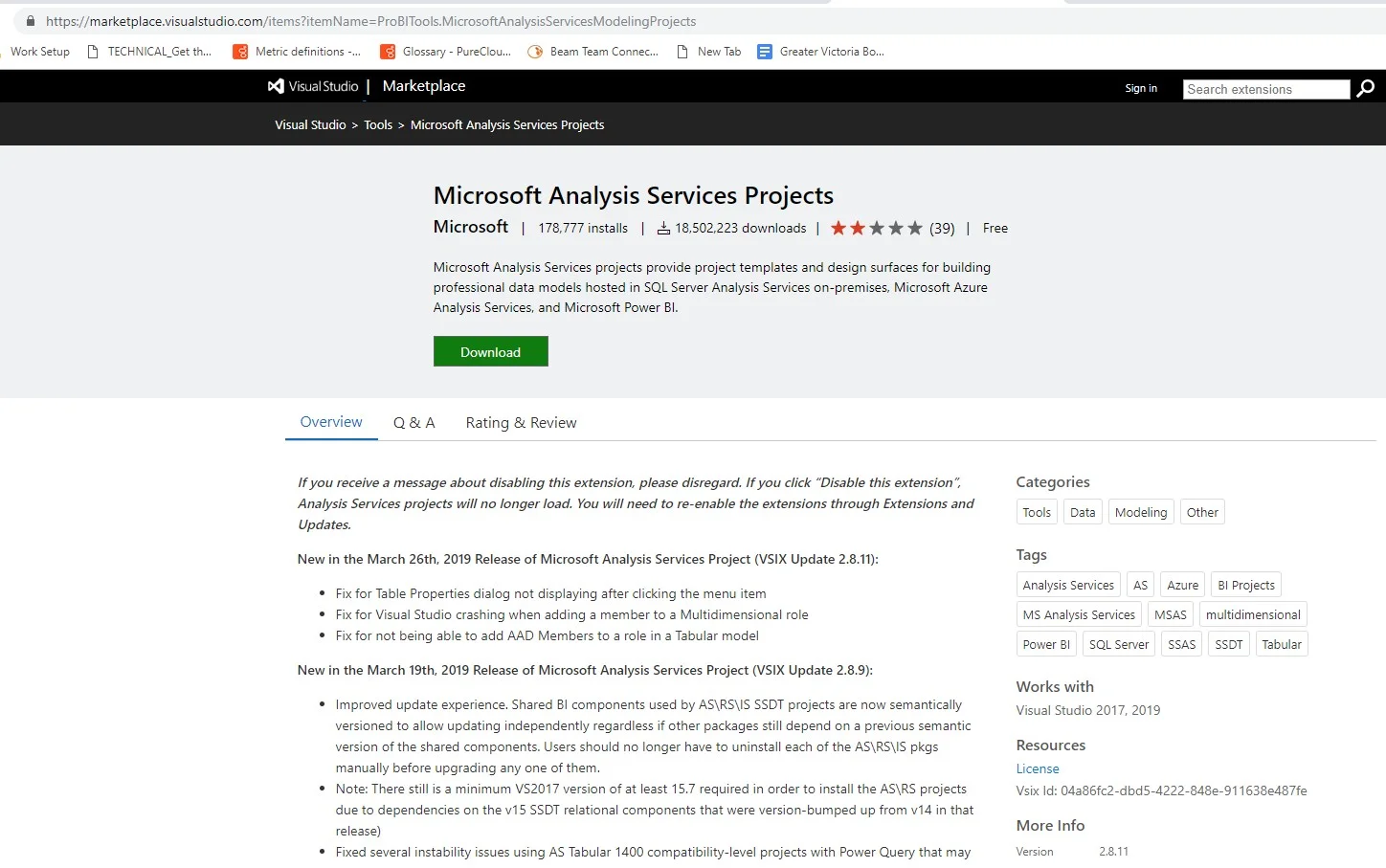Screen dimensions: 1386x868
Task: Switch to the Q & A tab
Action: click(414, 423)
